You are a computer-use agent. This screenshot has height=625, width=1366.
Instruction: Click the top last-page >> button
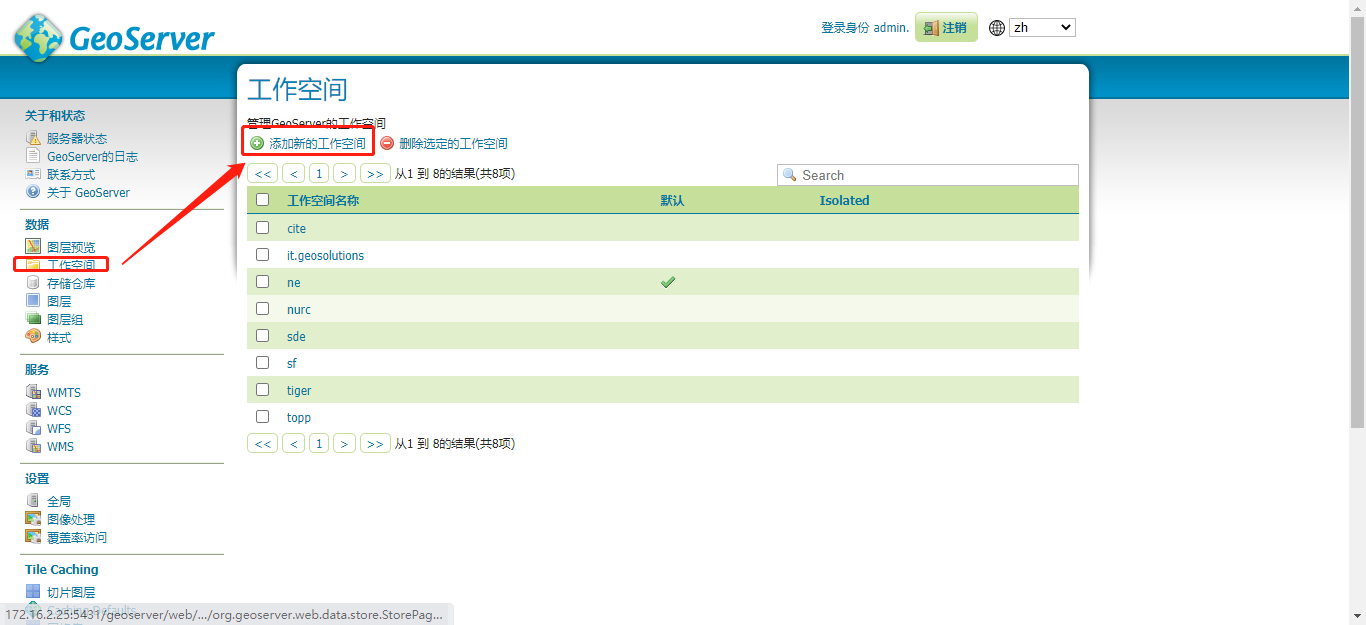375,174
